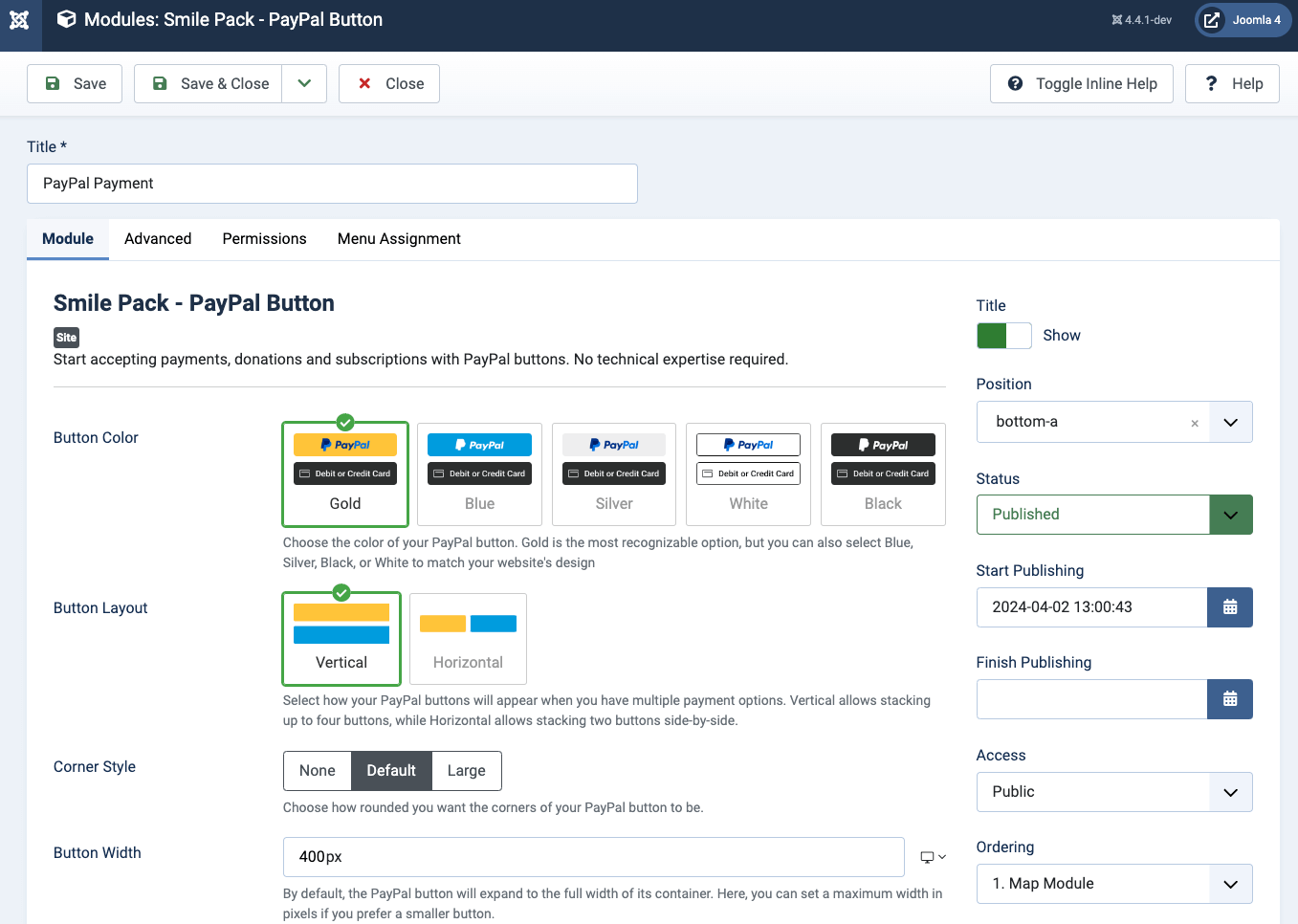
Task: Open the device selector next to Button Width
Action: pos(933,857)
